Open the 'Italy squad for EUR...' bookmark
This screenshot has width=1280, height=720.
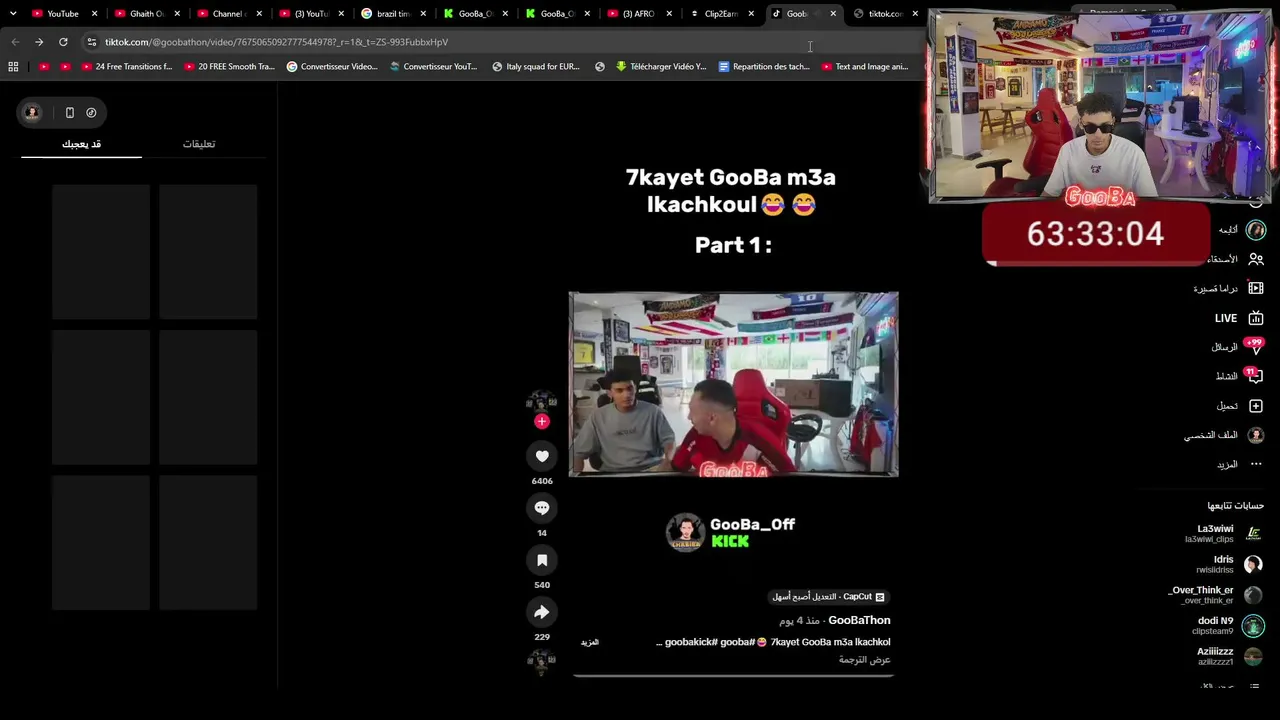click(x=535, y=67)
